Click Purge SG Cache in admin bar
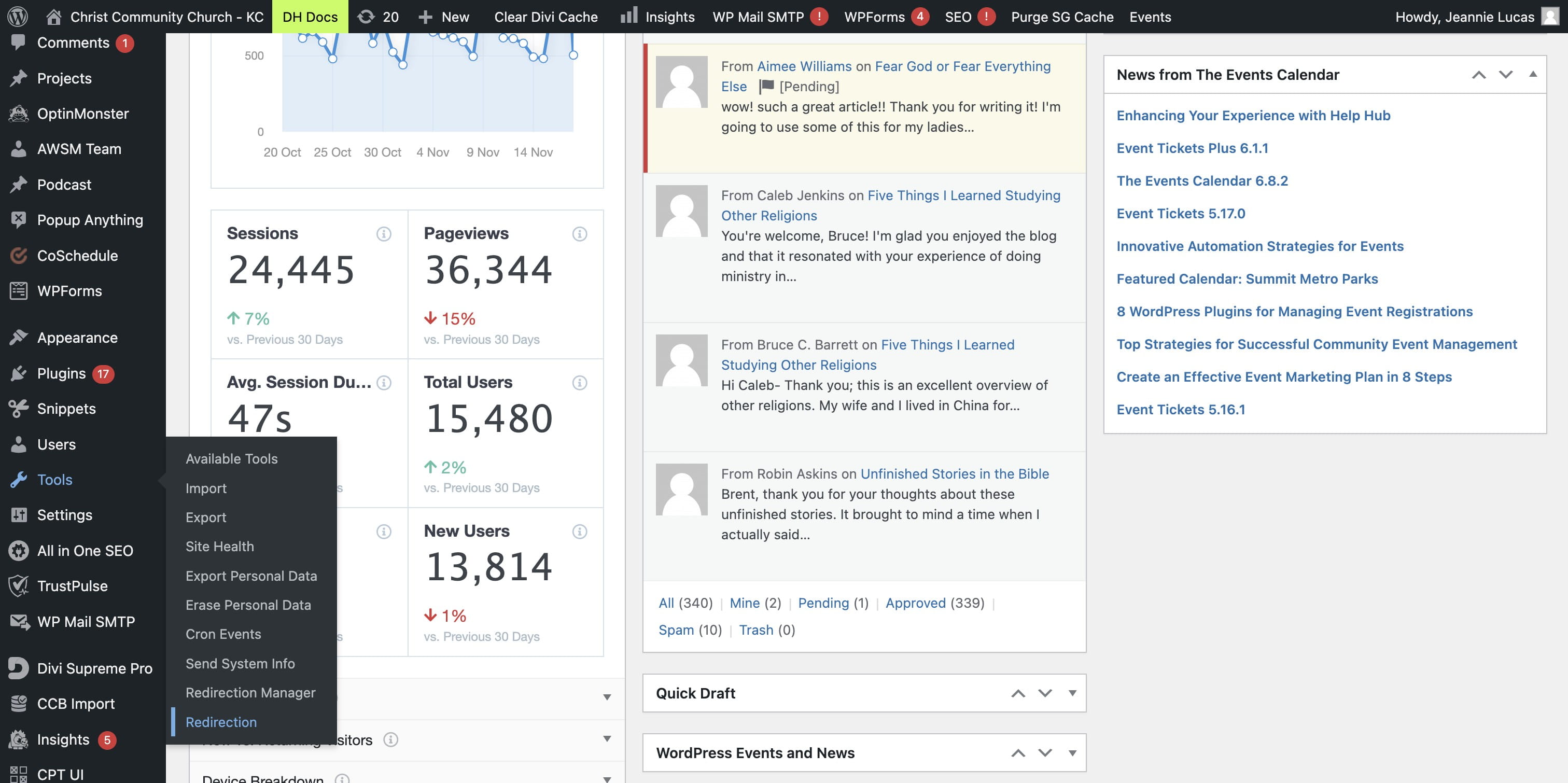Viewport: 1568px width, 783px height. [1062, 17]
